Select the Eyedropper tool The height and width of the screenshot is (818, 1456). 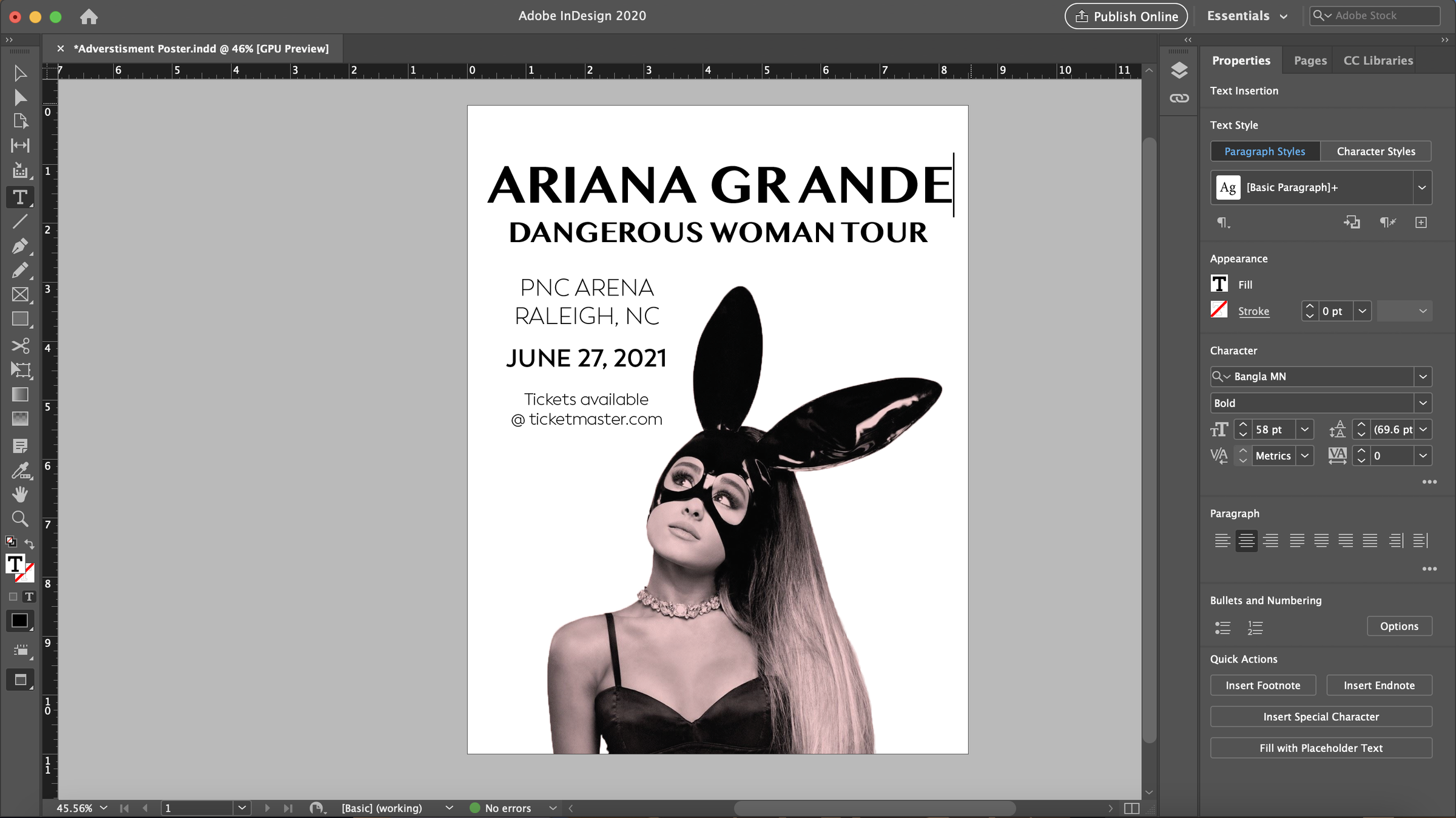[19, 470]
